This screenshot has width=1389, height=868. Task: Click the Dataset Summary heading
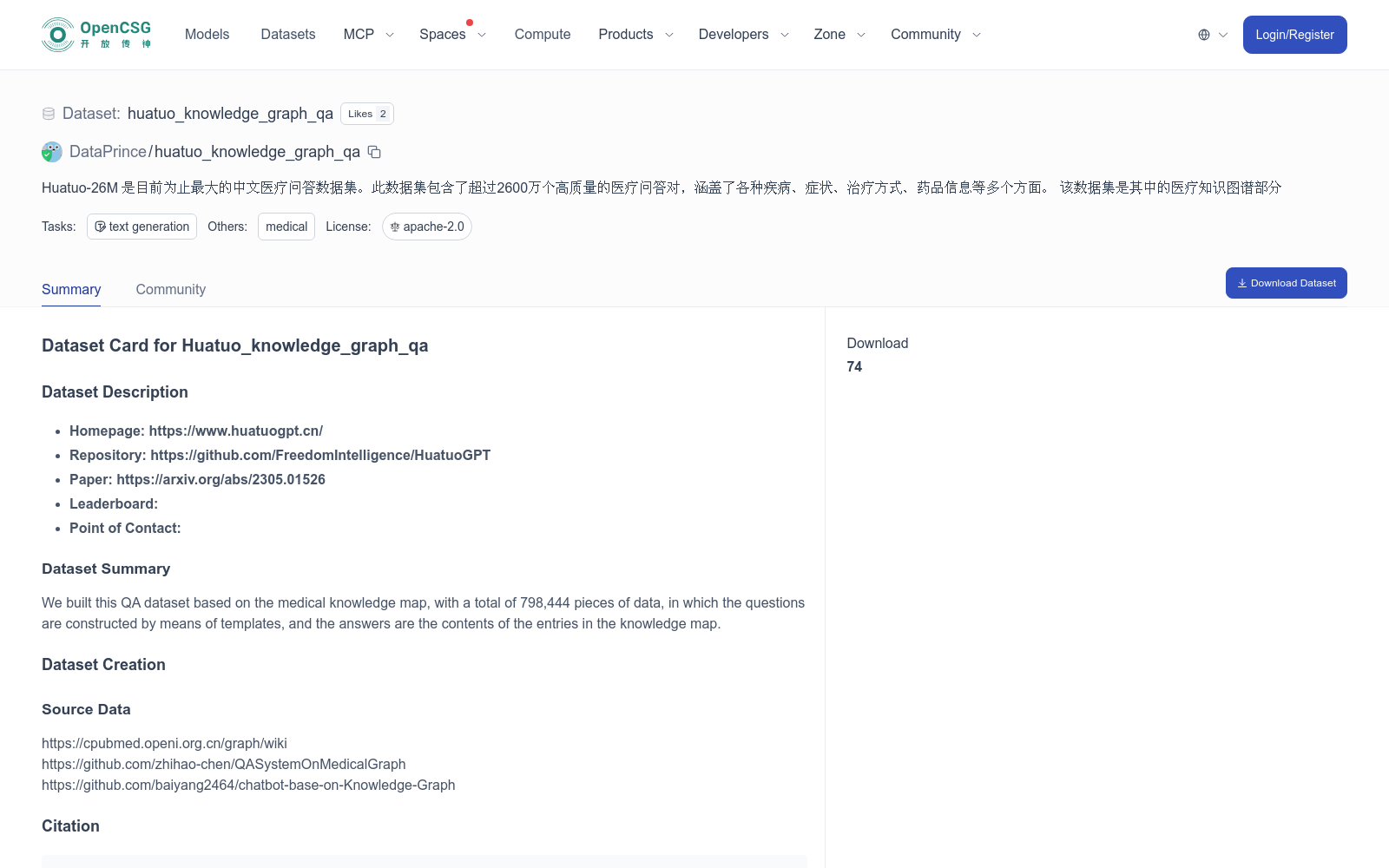[x=106, y=569]
